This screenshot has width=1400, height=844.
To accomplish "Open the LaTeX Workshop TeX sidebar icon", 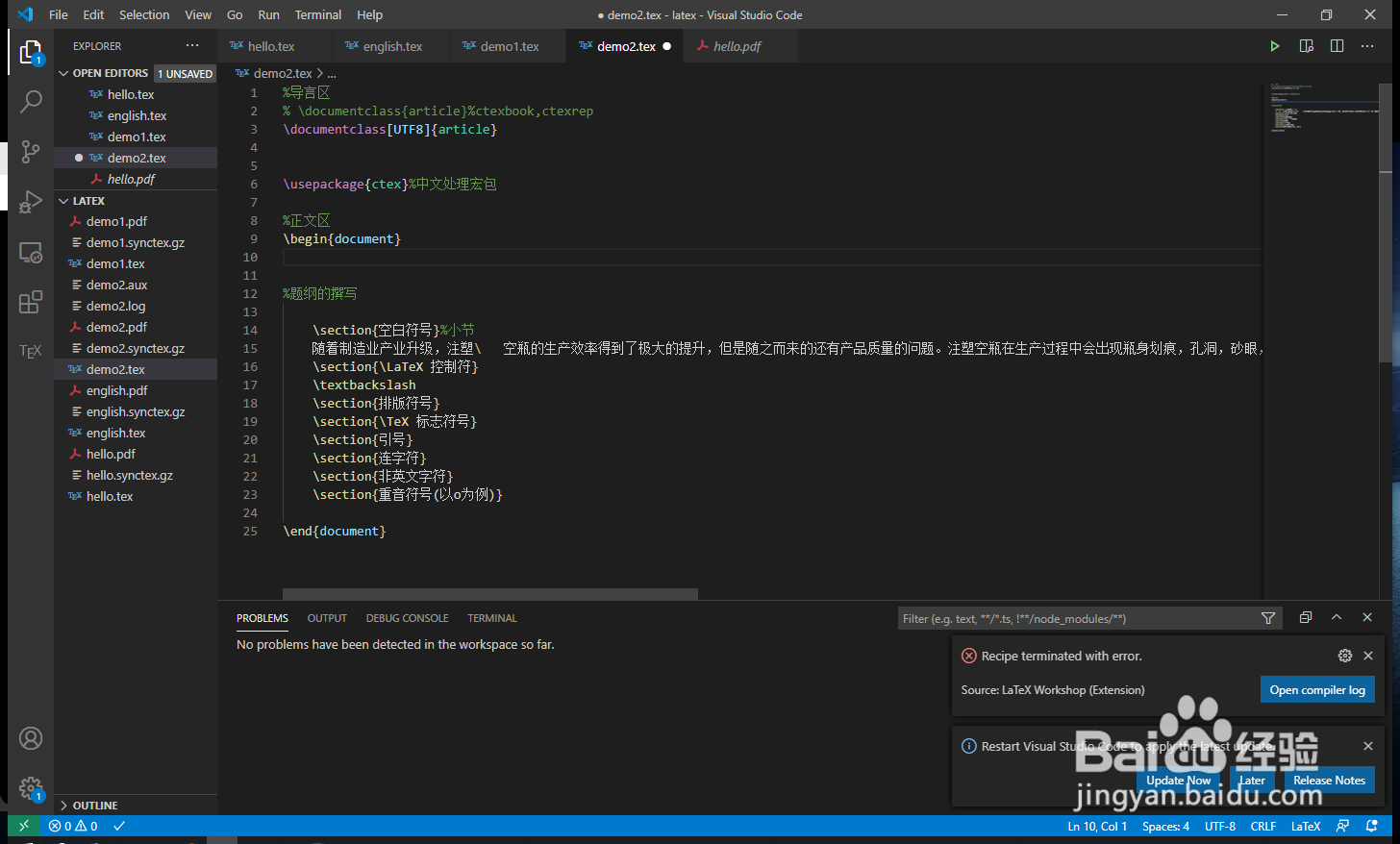I will tap(31, 351).
